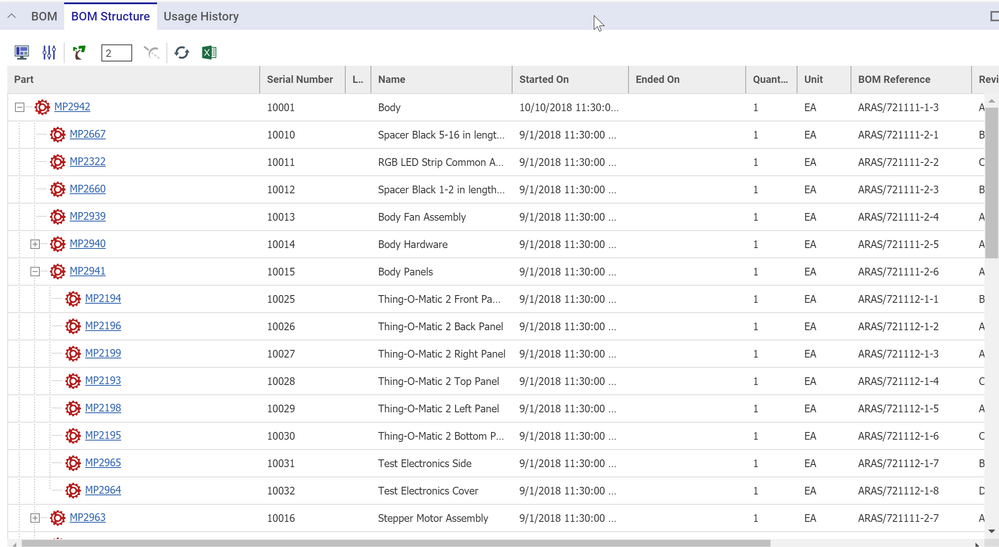Click the monitor view icon in toolbar
Screen dimensions: 999x547
21,53
